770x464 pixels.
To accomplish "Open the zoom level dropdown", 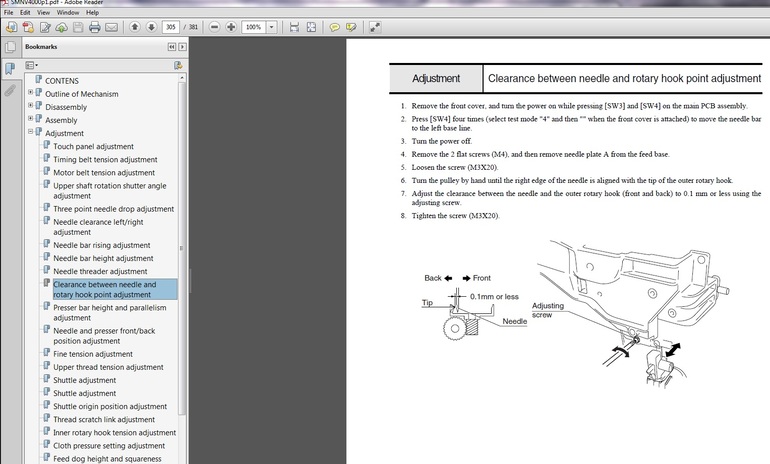I will (x=272, y=27).
